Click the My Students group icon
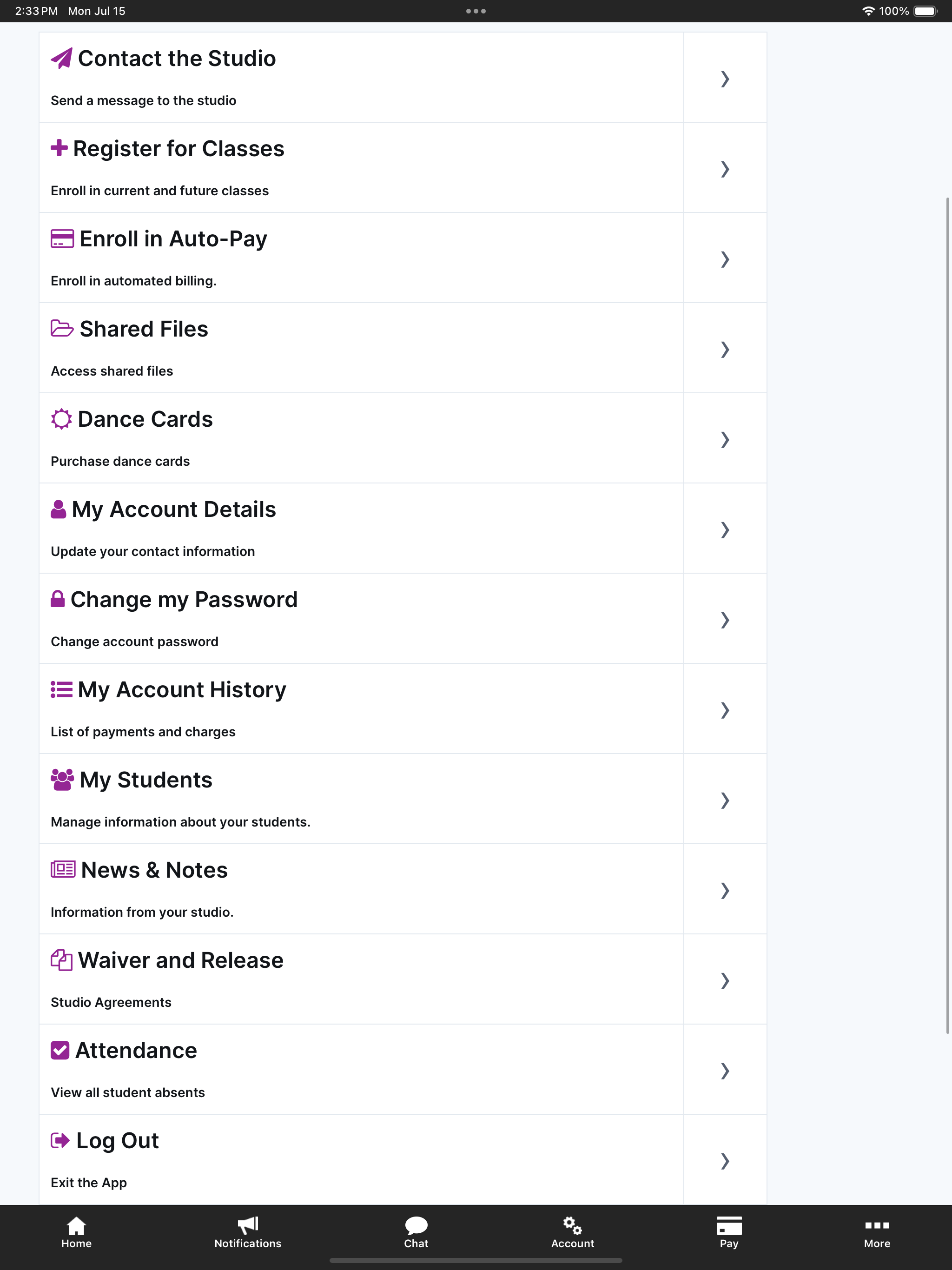The image size is (952, 1270). click(62, 779)
